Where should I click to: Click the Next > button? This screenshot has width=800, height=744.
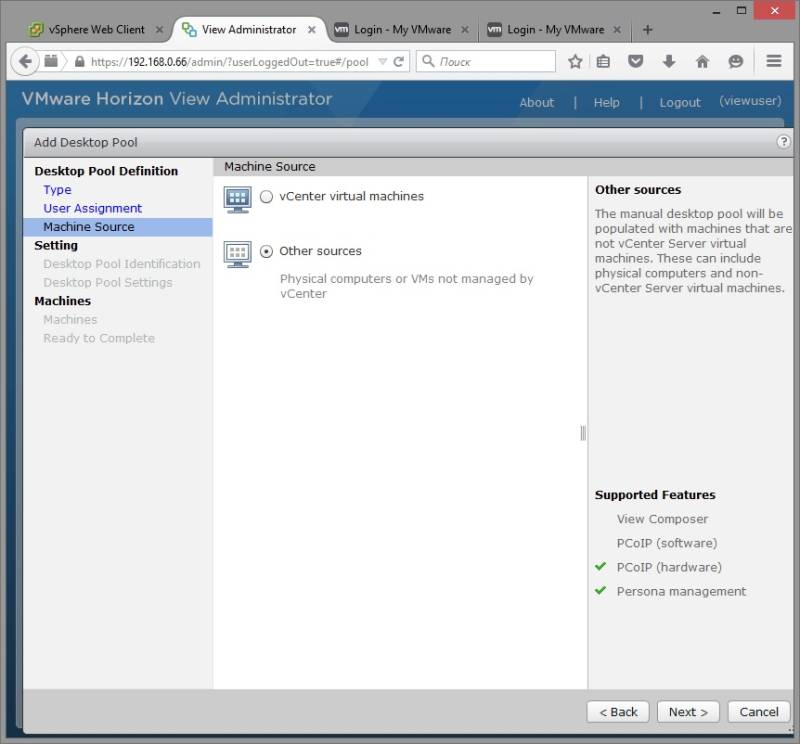tap(688, 711)
